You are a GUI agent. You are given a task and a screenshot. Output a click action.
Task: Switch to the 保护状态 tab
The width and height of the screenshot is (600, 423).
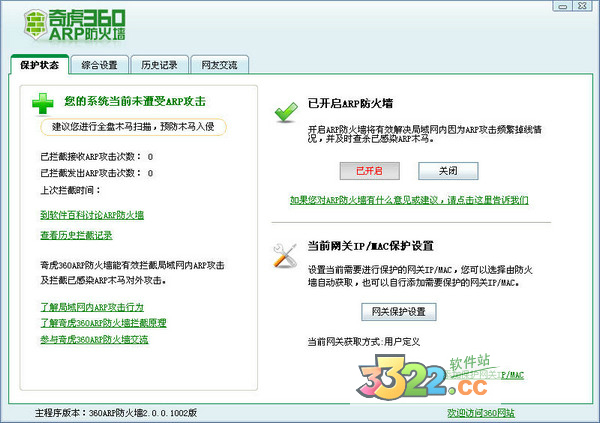pyautogui.click(x=39, y=65)
